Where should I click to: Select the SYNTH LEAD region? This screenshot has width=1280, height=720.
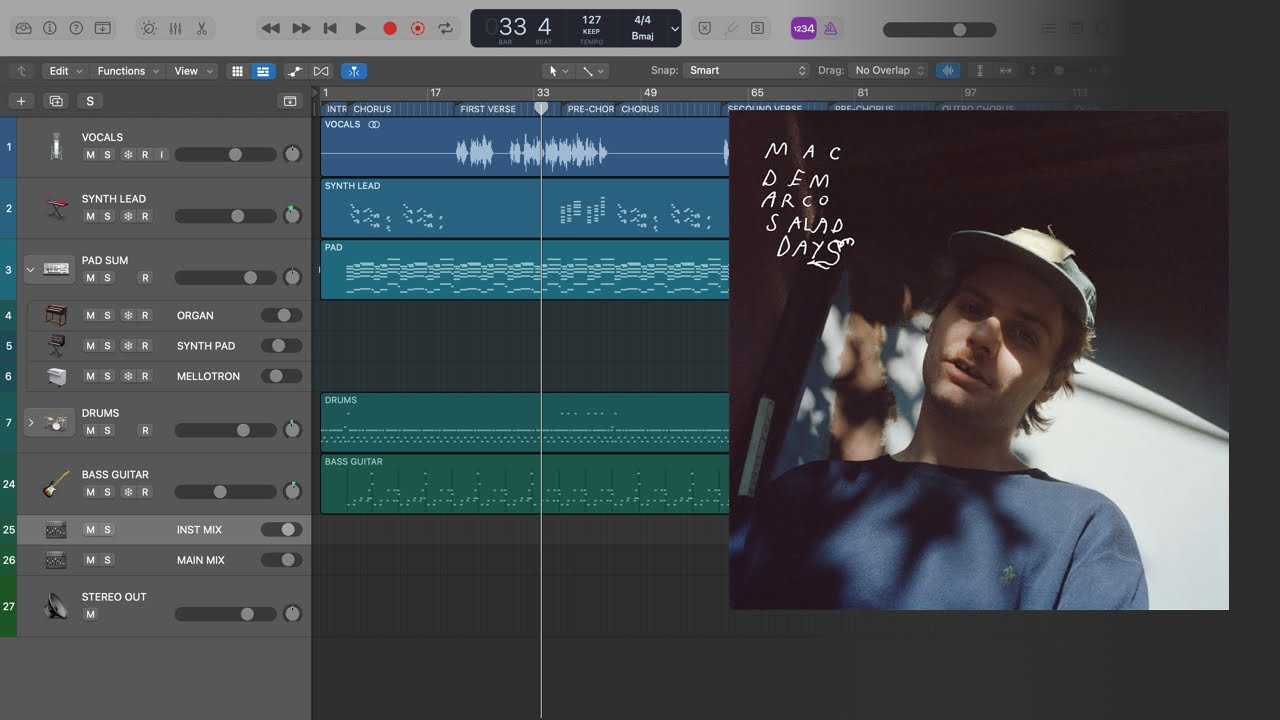524,208
